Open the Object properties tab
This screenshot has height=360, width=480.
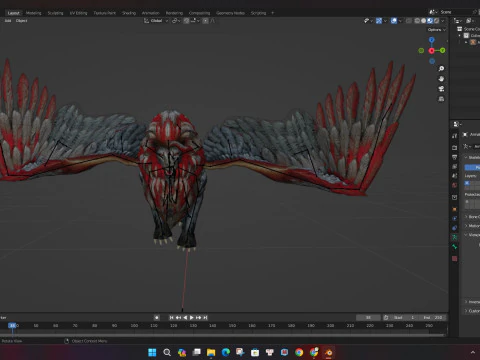(455, 209)
